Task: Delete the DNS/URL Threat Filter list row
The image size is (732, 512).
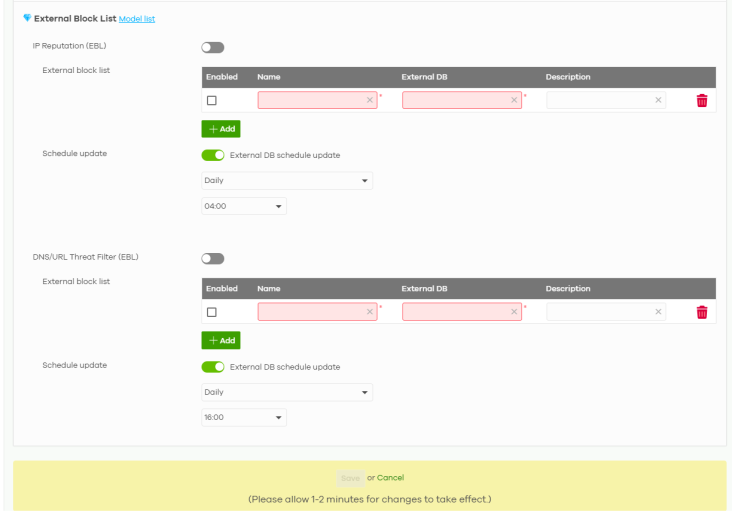Action: click(701, 312)
